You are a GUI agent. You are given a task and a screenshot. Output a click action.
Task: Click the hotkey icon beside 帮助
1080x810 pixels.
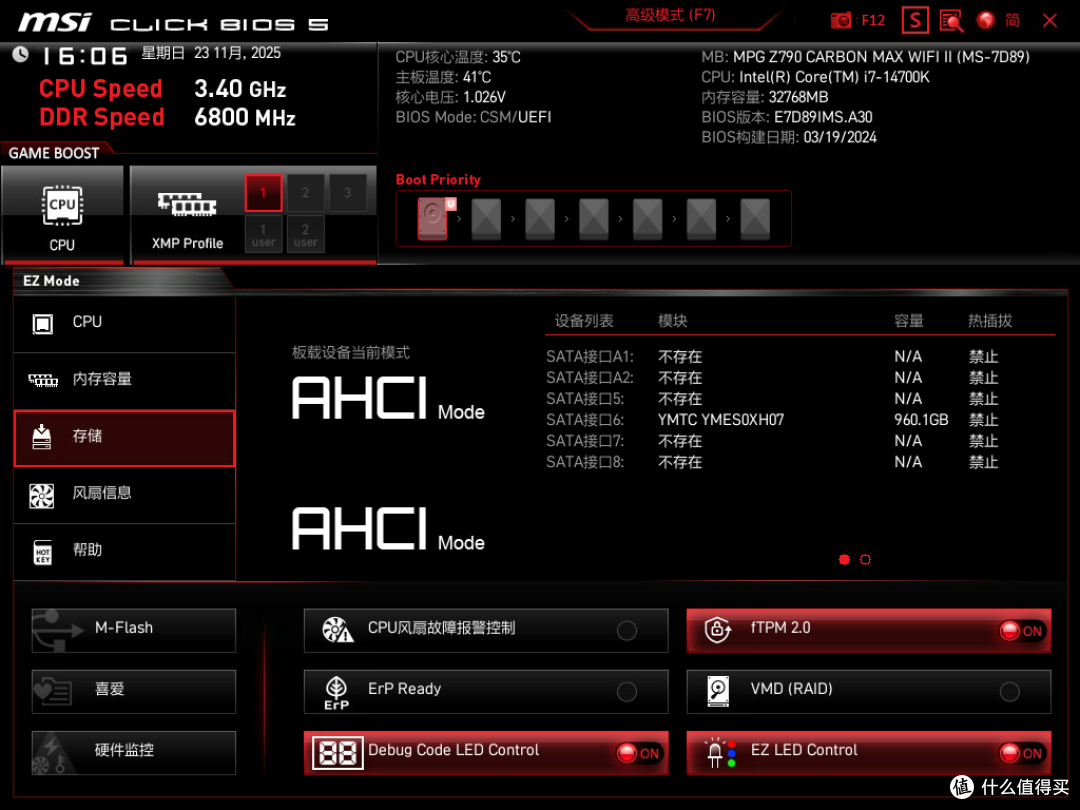(43, 552)
